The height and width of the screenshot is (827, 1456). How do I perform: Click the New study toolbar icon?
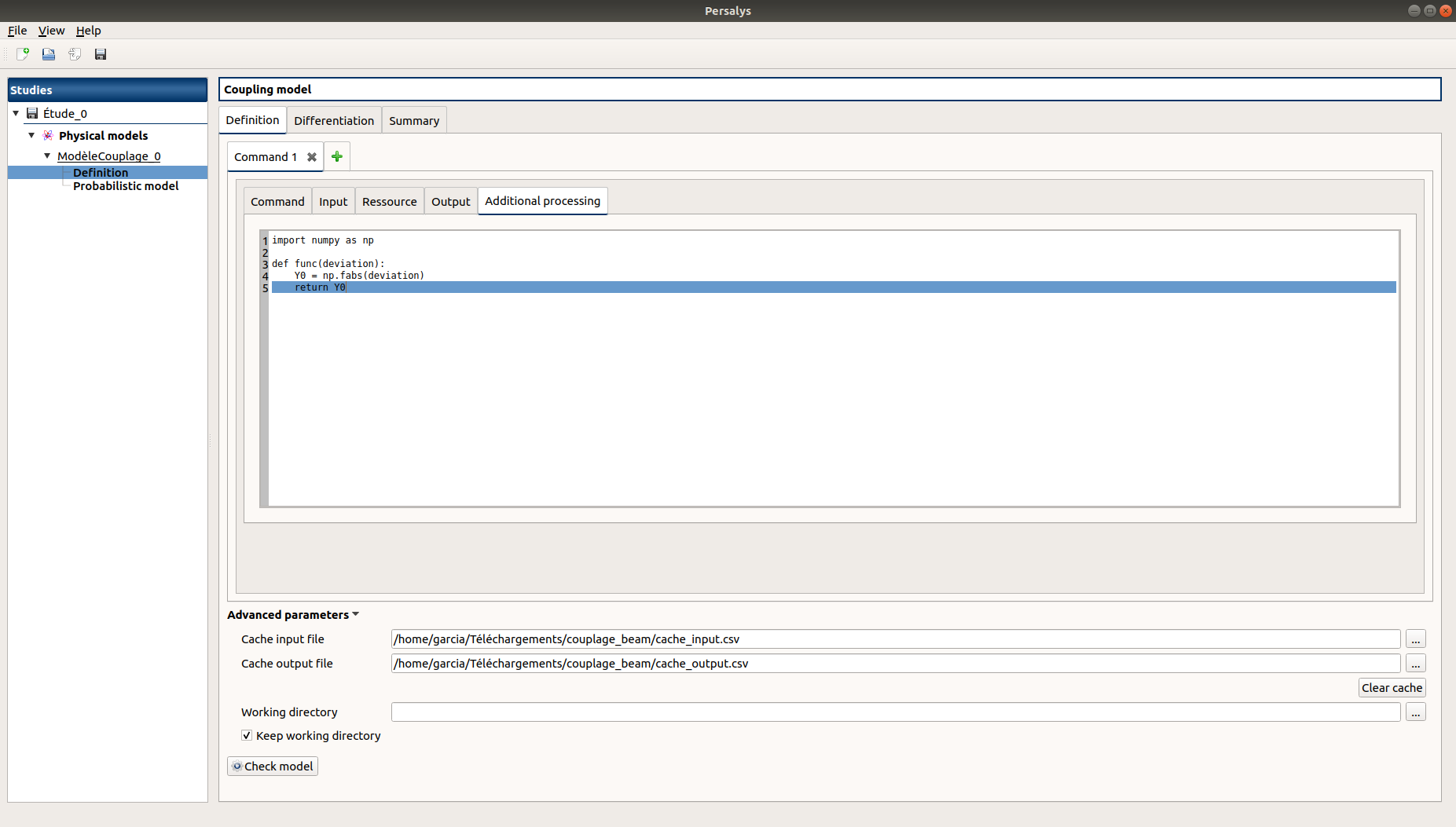(23, 54)
